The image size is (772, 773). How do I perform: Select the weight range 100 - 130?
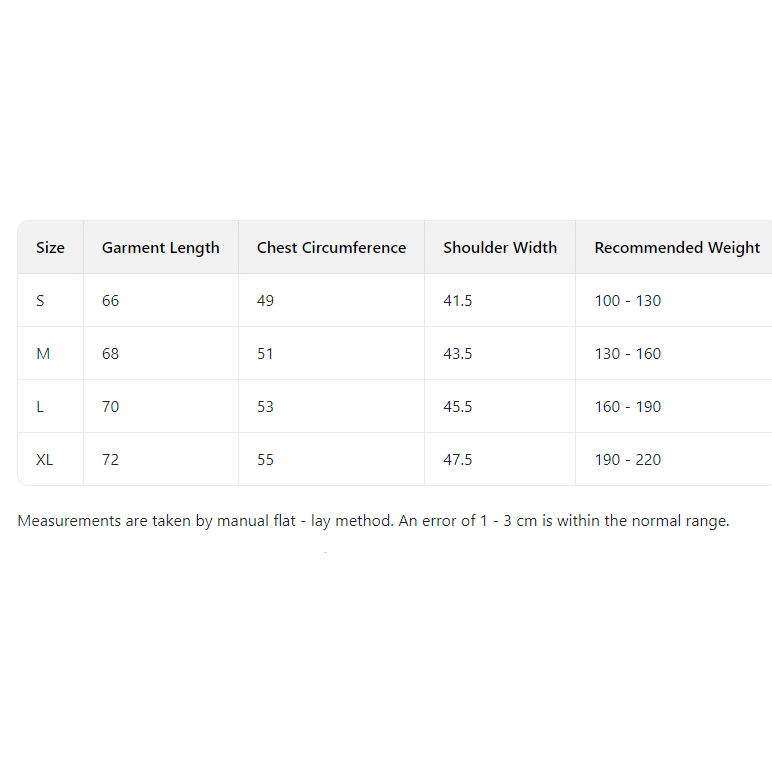tap(628, 301)
